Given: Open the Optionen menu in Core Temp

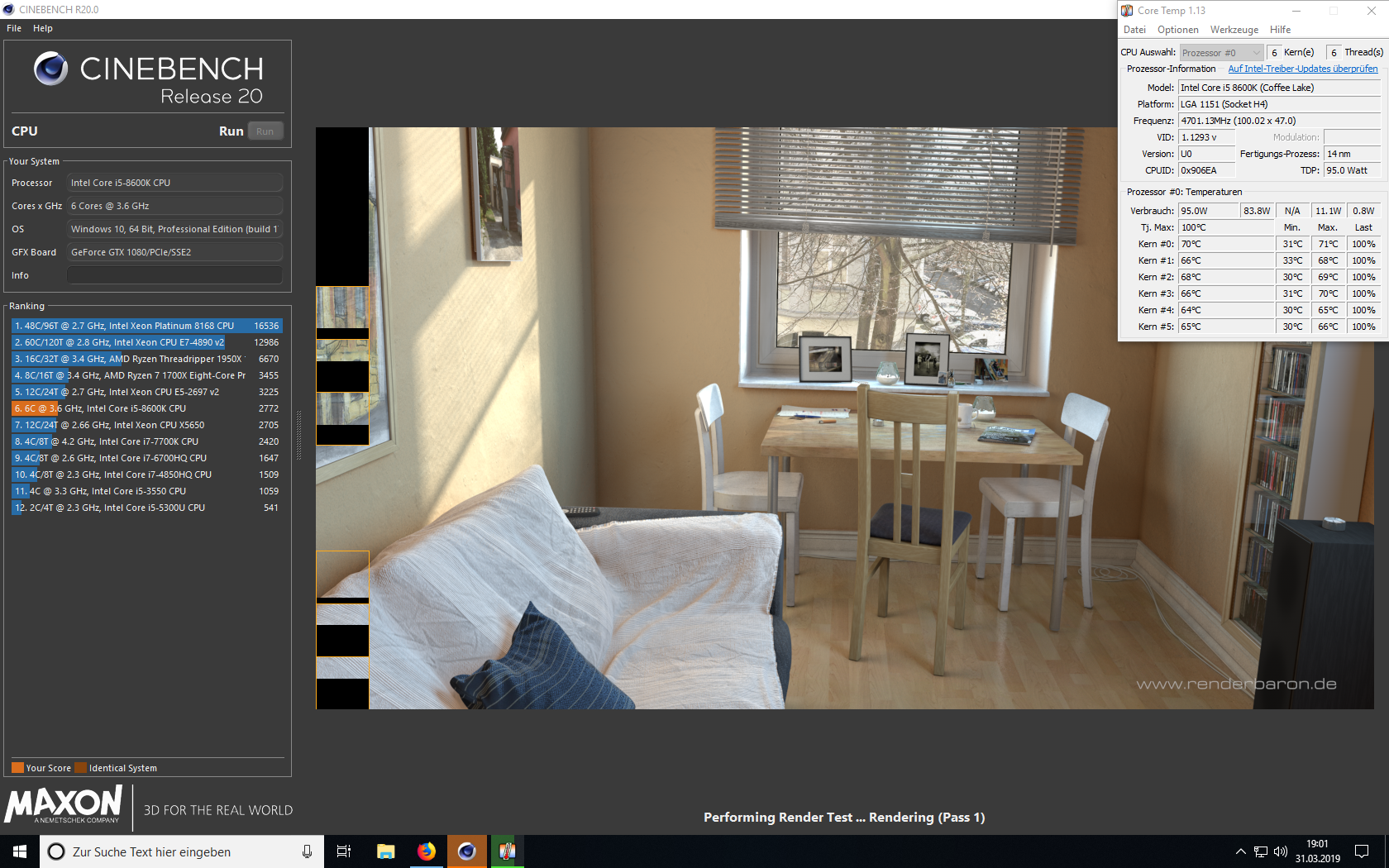Looking at the screenshot, I should coord(1178,30).
